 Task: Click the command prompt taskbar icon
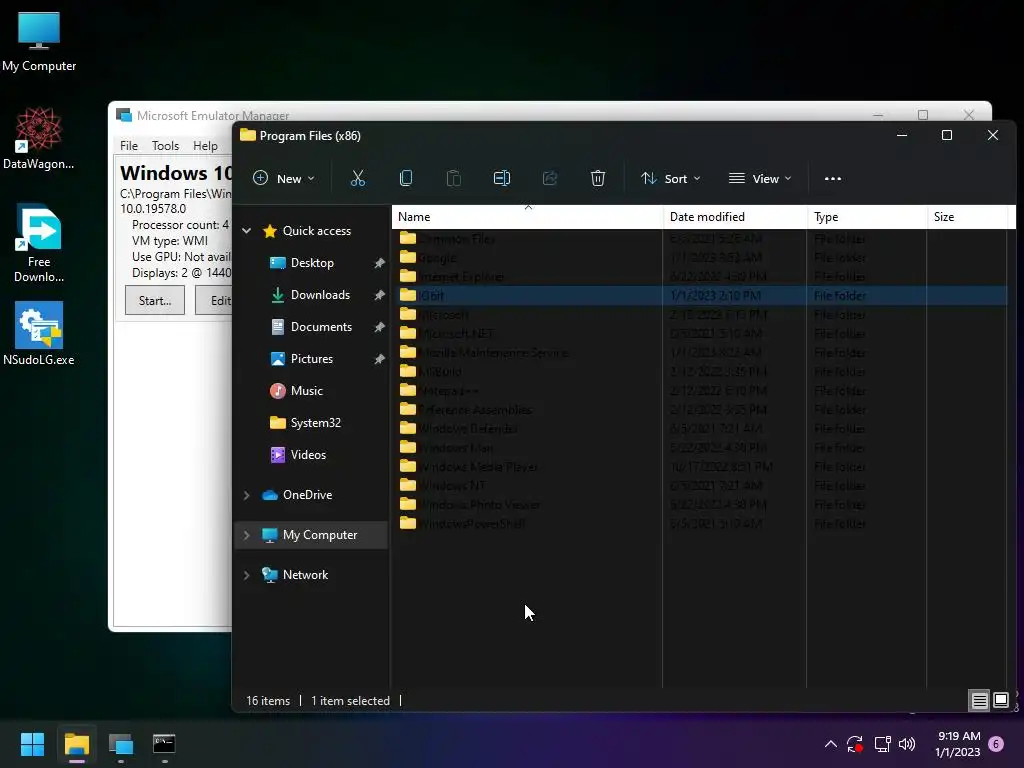[x=164, y=744]
